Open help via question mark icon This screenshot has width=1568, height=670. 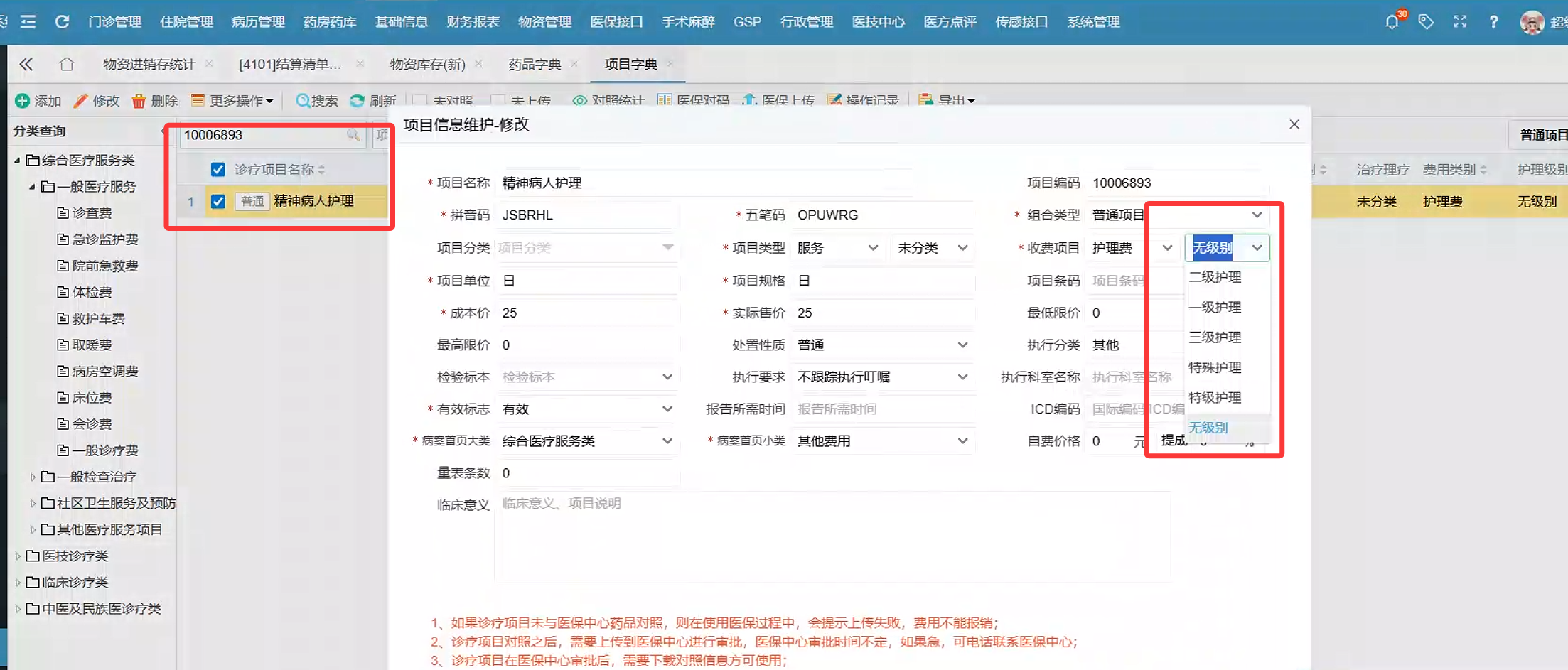pyautogui.click(x=1493, y=22)
